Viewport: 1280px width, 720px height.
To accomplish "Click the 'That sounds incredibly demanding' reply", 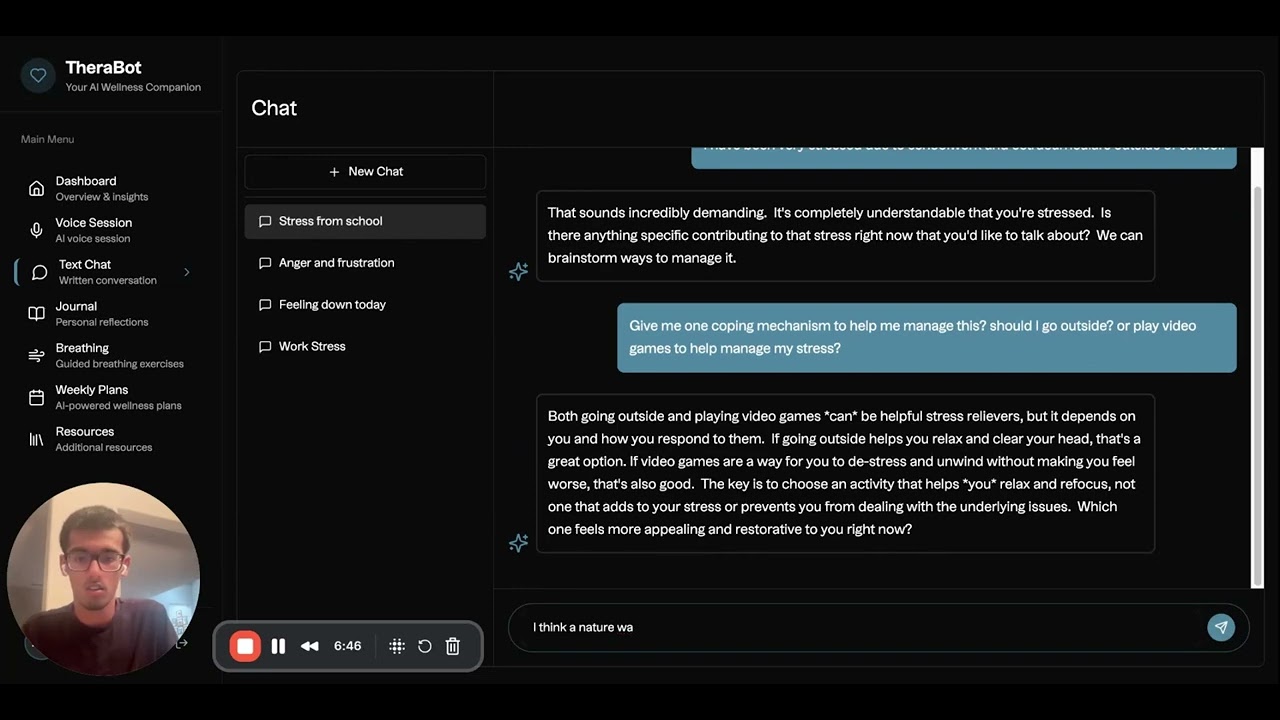I will coord(846,236).
